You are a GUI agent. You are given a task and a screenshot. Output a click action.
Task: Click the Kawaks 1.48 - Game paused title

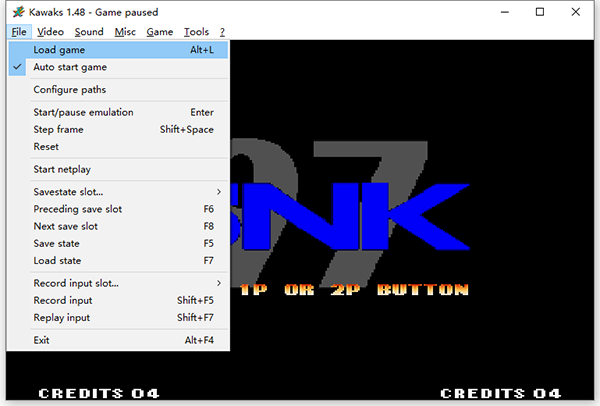coord(93,12)
